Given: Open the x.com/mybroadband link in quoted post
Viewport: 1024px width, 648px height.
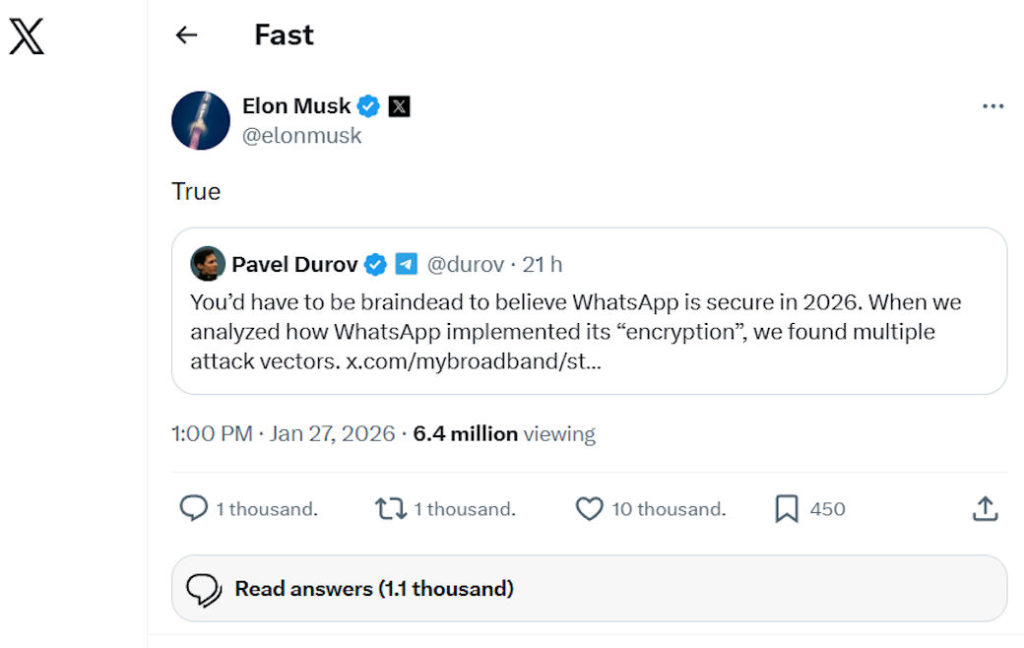Looking at the screenshot, I should 473,361.
